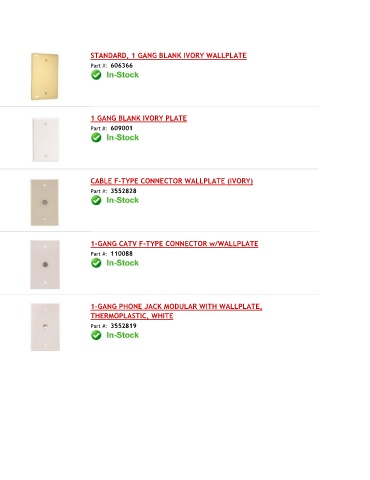
Task: Open 1-Gang CATV F-Type Connector w/Wallplate link
Action: point(174,244)
